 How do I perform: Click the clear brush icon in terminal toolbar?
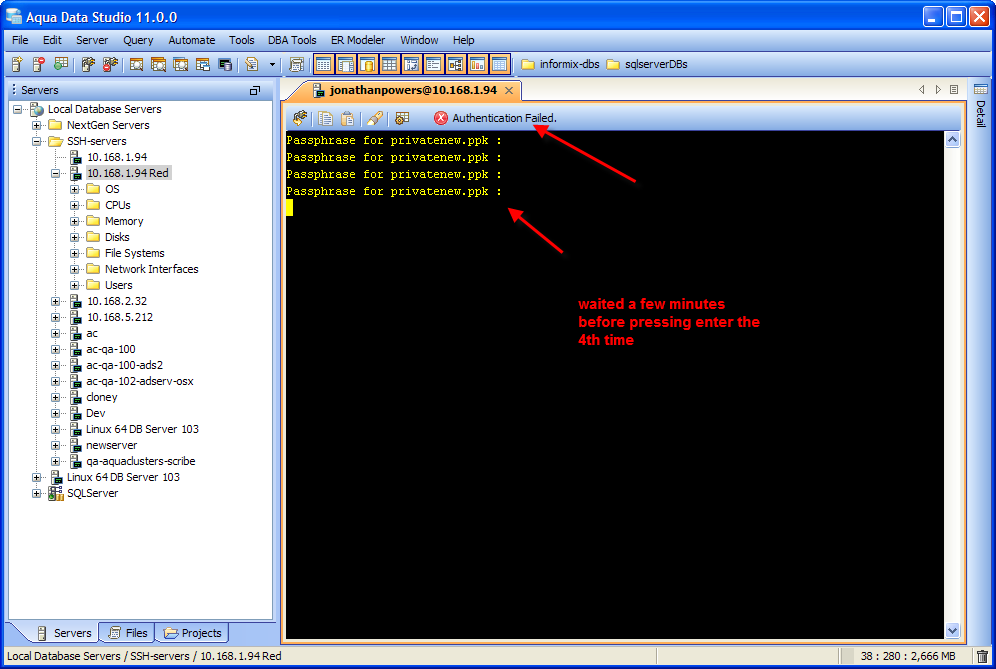coord(375,118)
